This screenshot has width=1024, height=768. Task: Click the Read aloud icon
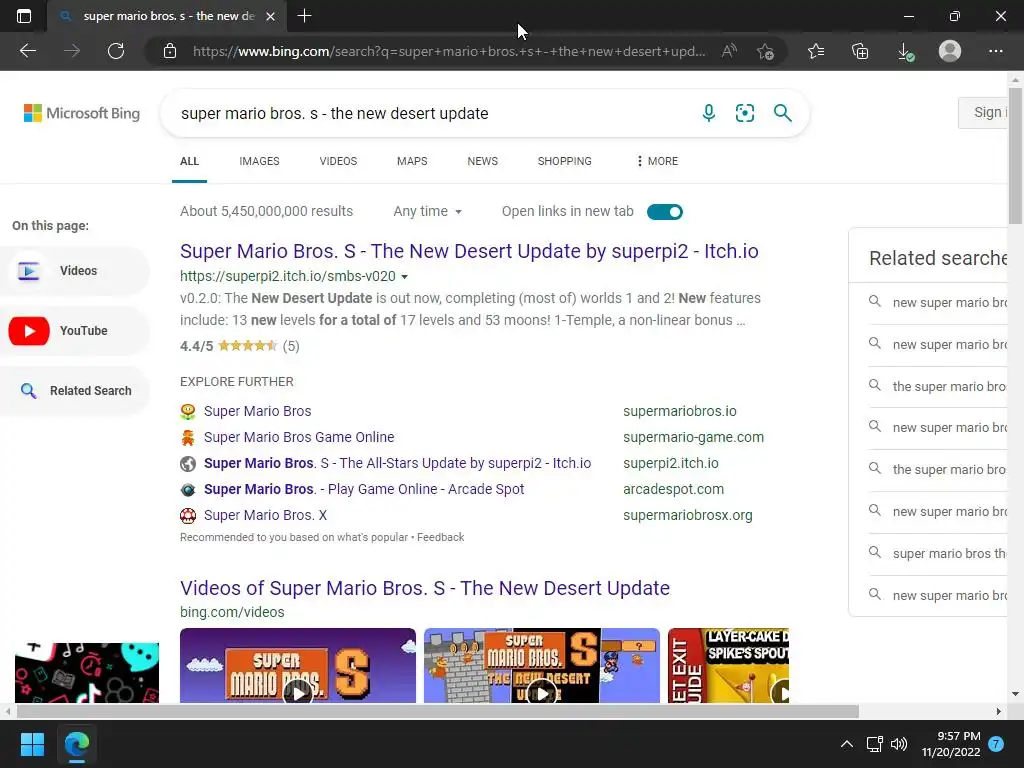point(729,51)
